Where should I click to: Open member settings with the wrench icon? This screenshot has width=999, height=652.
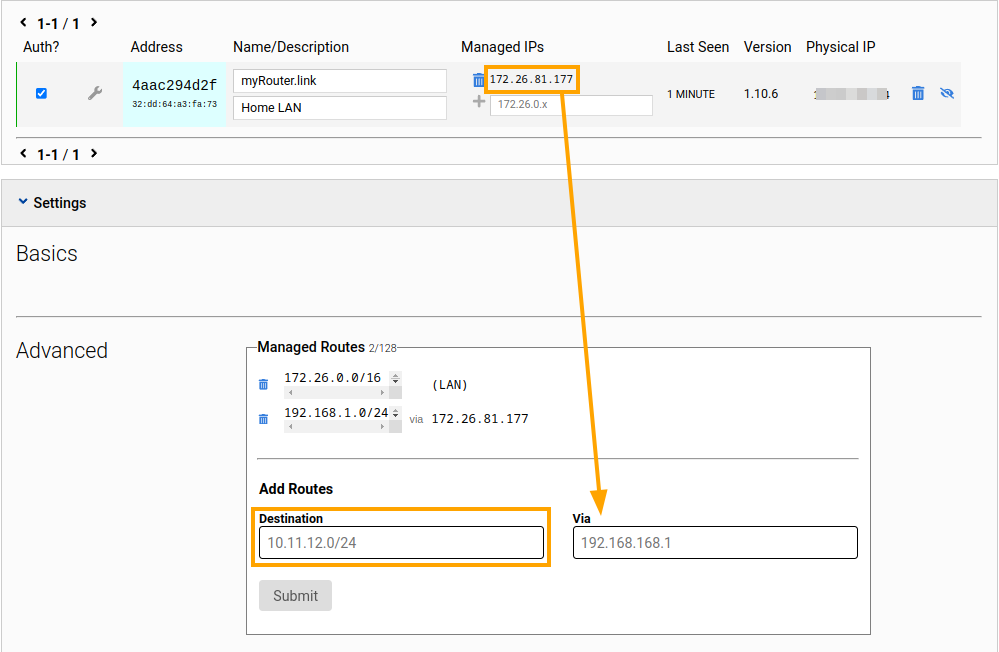[x=95, y=94]
